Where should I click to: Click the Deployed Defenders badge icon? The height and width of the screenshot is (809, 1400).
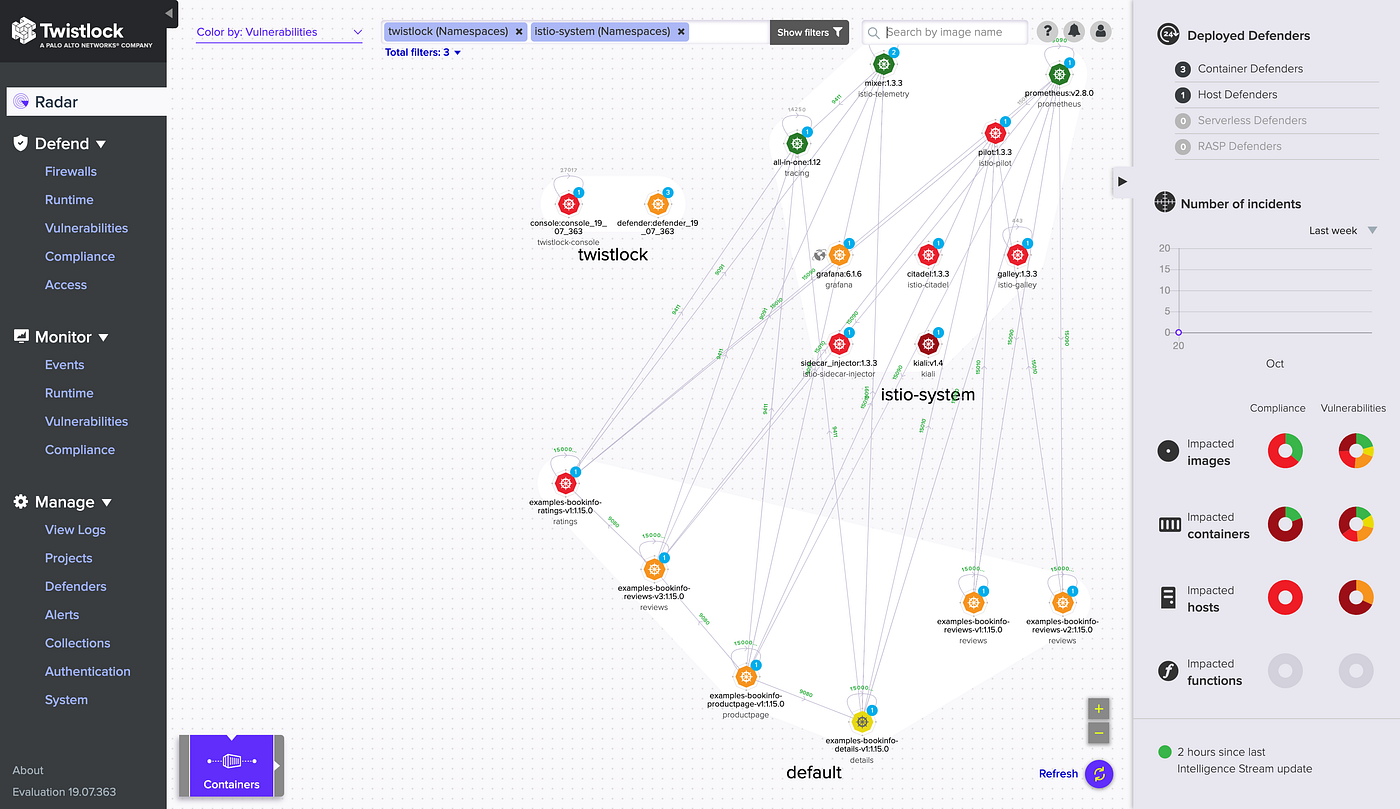pyautogui.click(x=1168, y=34)
